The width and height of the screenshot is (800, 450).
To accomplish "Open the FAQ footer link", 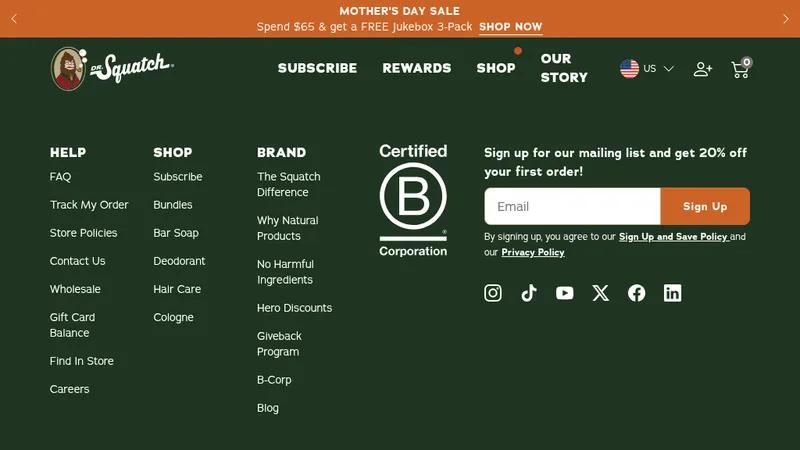I will (x=60, y=177).
